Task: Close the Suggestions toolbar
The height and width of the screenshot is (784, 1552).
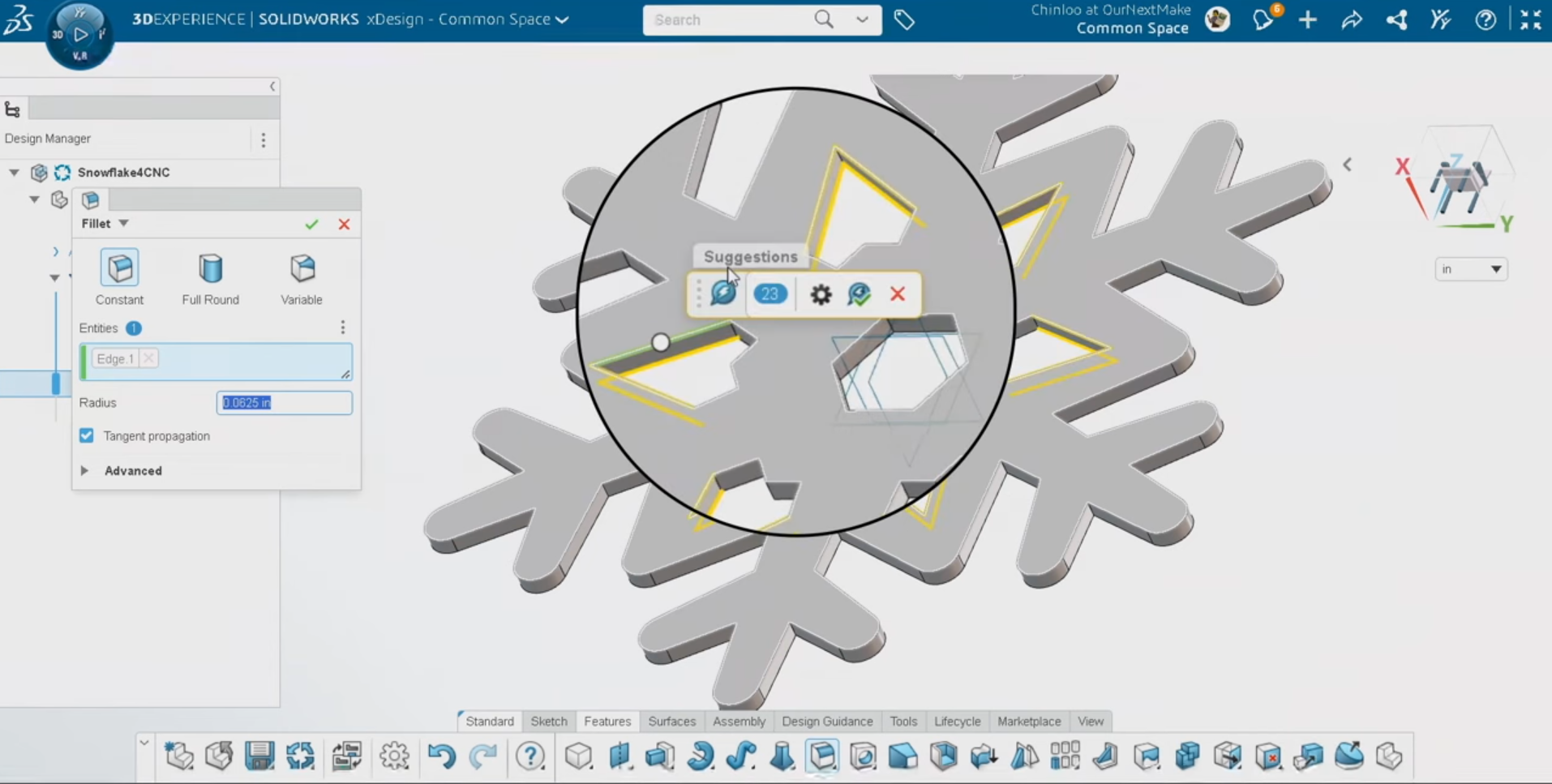Action: tap(897, 294)
